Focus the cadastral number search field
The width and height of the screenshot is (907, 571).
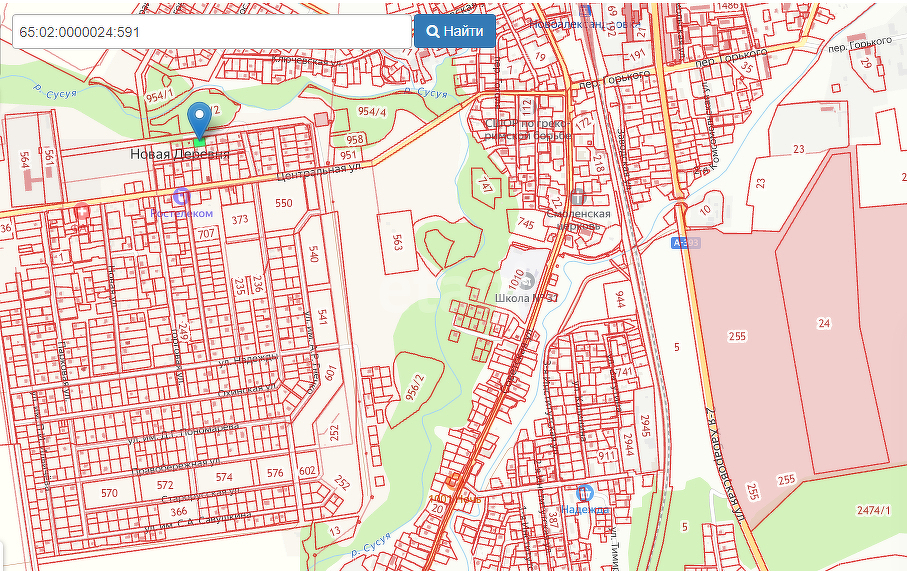click(x=210, y=32)
